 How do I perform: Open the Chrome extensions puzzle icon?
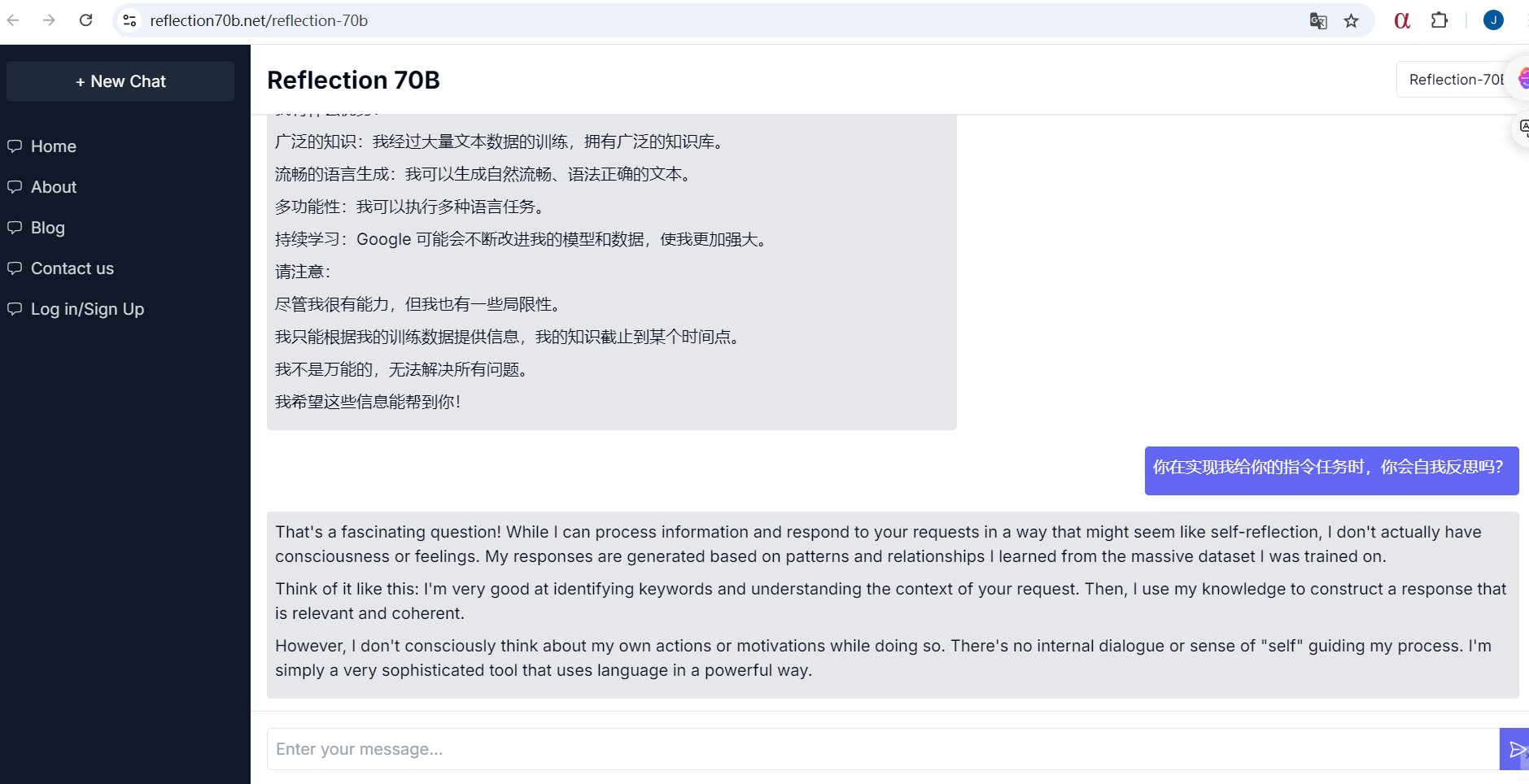[1440, 20]
